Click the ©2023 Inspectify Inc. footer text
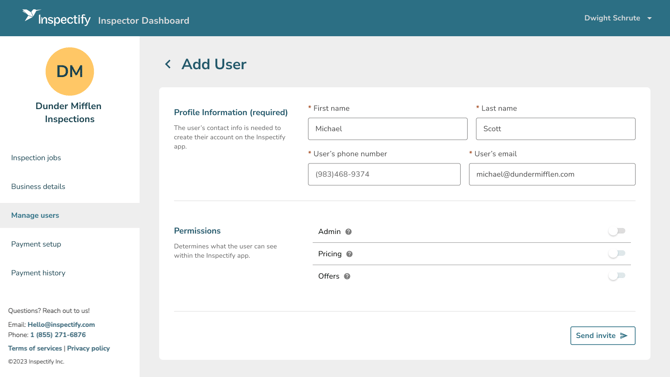This screenshot has height=377, width=670. (36, 362)
